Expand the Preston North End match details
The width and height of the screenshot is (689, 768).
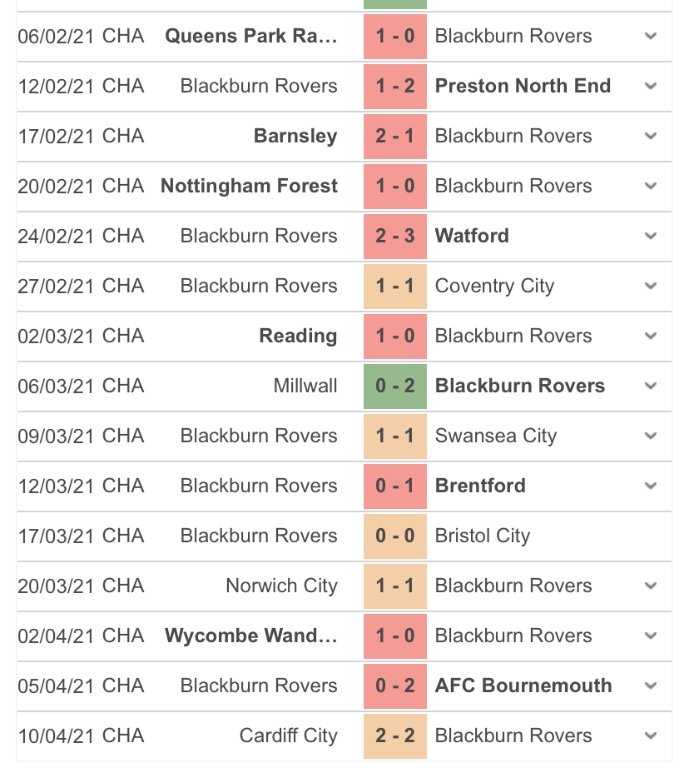pyautogui.click(x=651, y=86)
